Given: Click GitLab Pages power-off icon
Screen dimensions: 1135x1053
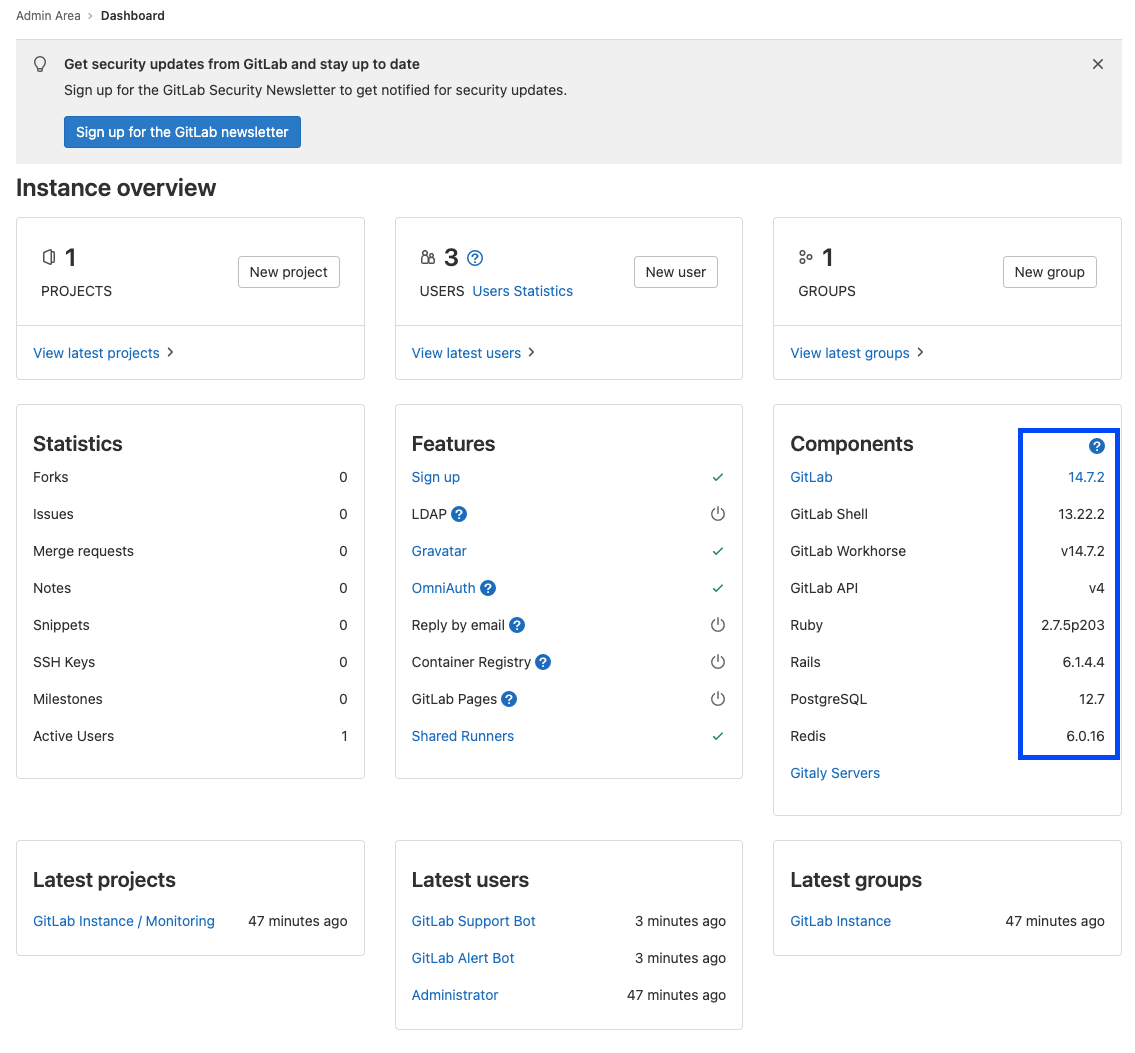Looking at the screenshot, I should point(717,699).
